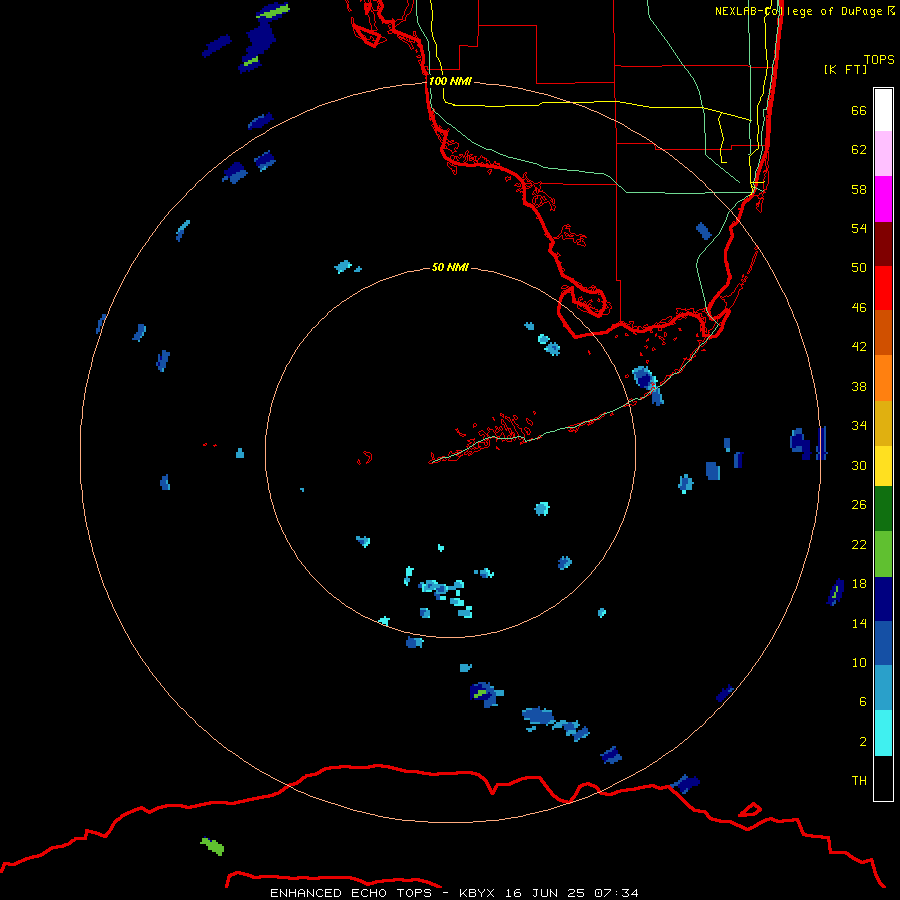The image size is (900, 900).
Task: Click the '66' scale label
Action: 859,110
